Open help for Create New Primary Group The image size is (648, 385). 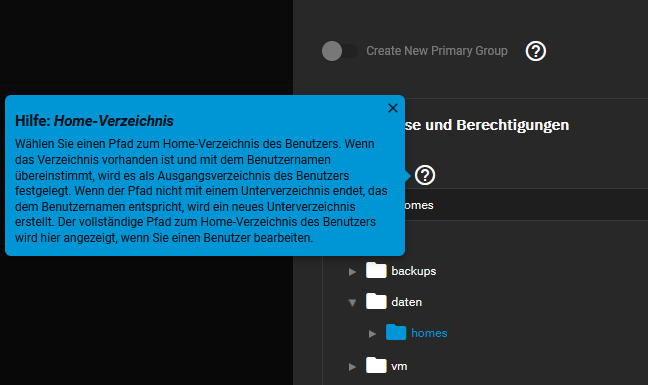[536, 51]
